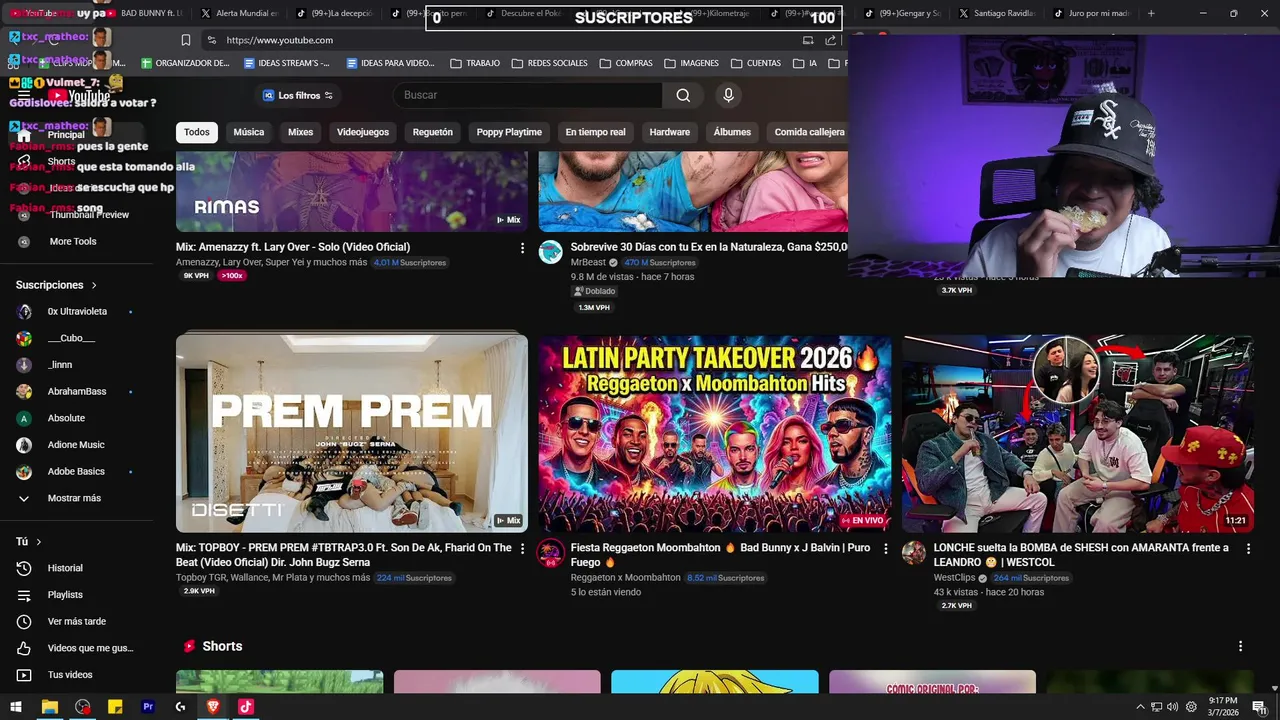Open the Los filtros options button
This screenshot has height=720, width=1280.
(x=297, y=95)
